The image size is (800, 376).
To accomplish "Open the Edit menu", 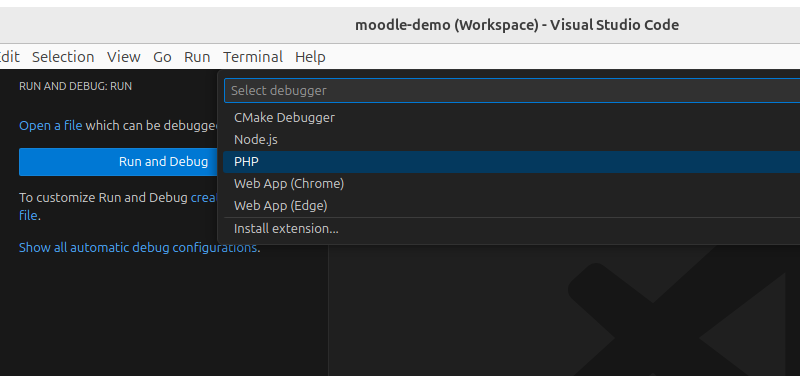I will pos(9,57).
